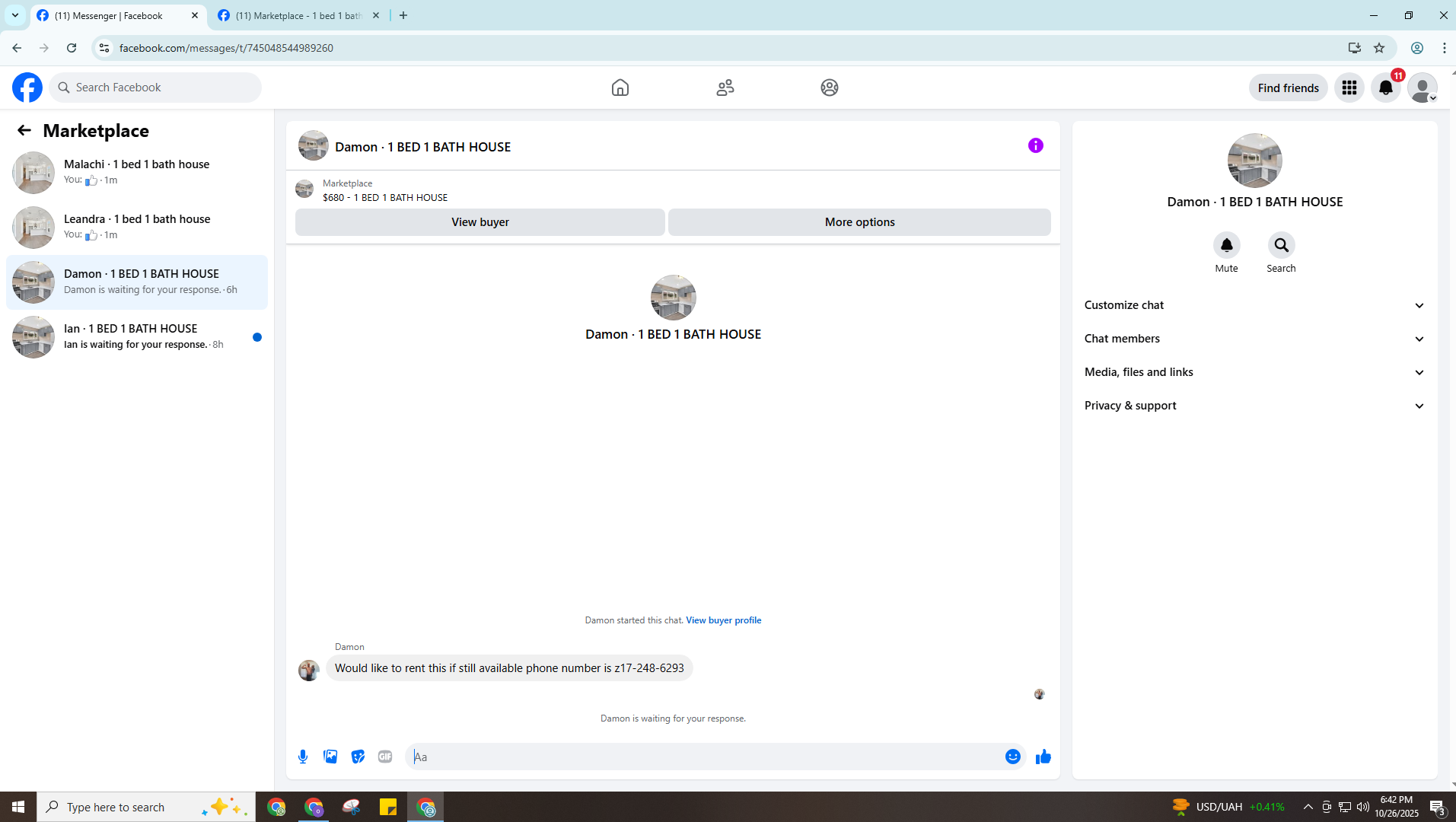Screen dimensions: 1456x822
Task: Open the taskbar notification center
Action: click(1437, 807)
